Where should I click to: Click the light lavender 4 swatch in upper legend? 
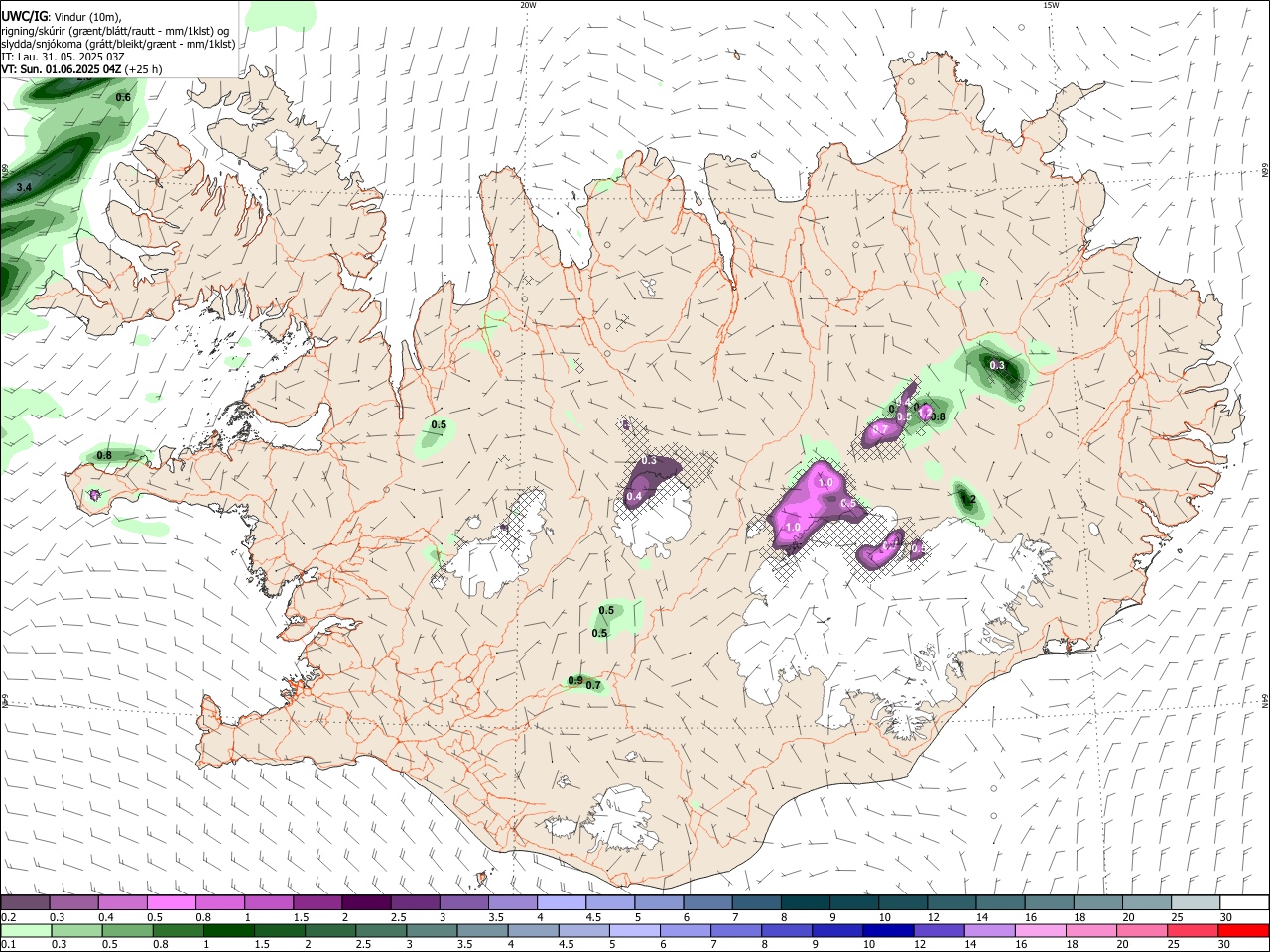tap(562, 903)
